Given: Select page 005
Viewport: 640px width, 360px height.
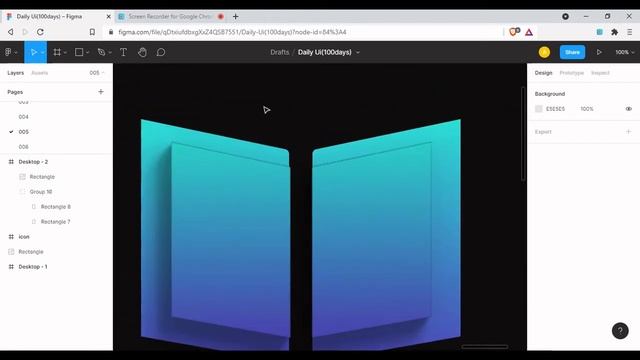Looking at the screenshot, I should coord(23,132).
